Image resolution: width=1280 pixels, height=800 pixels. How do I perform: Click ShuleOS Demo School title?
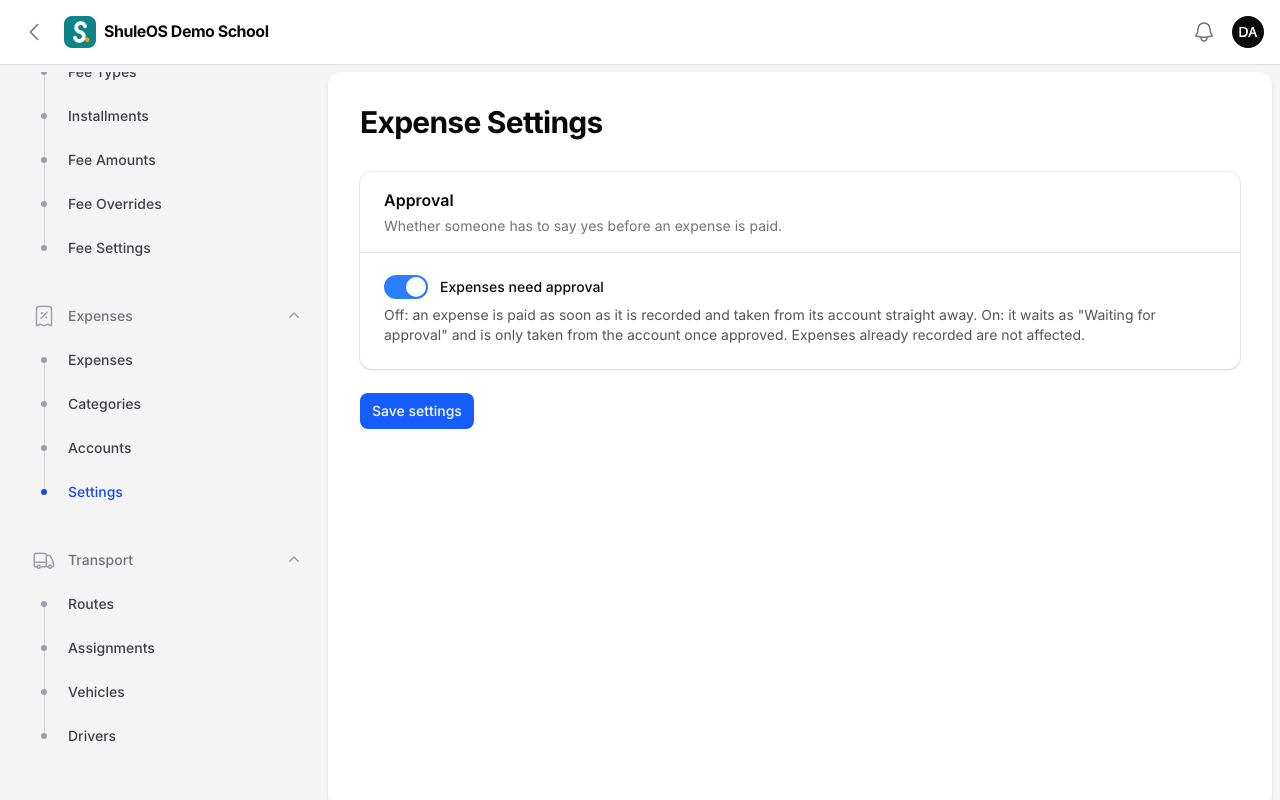pyautogui.click(x=186, y=32)
